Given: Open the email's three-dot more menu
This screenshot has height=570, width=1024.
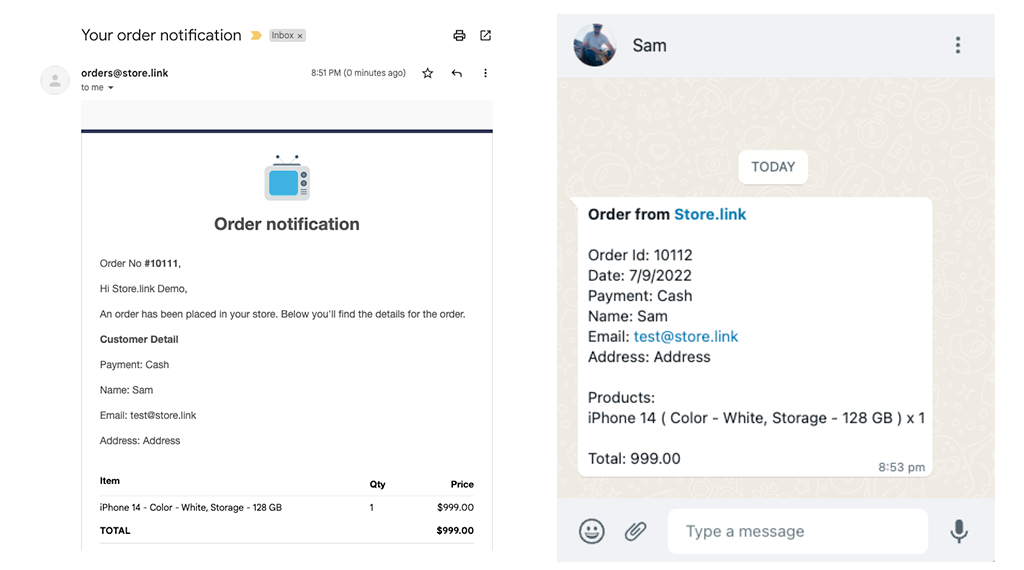Looking at the screenshot, I should 486,73.
